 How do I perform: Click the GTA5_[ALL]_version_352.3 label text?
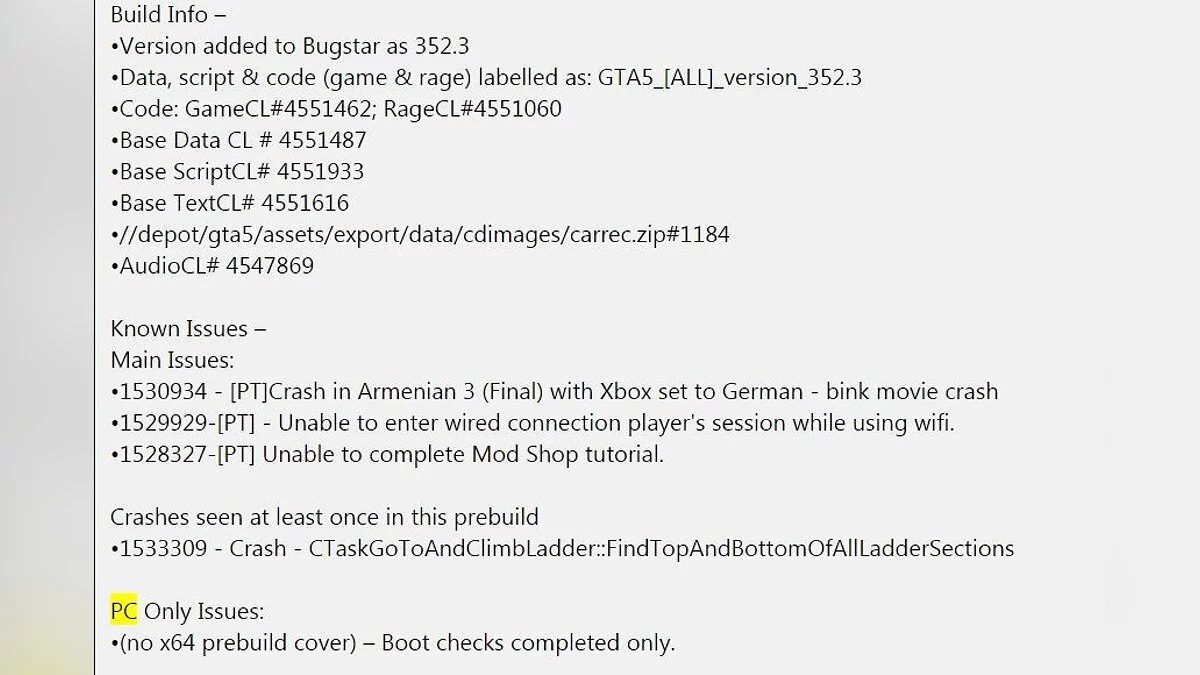730,78
